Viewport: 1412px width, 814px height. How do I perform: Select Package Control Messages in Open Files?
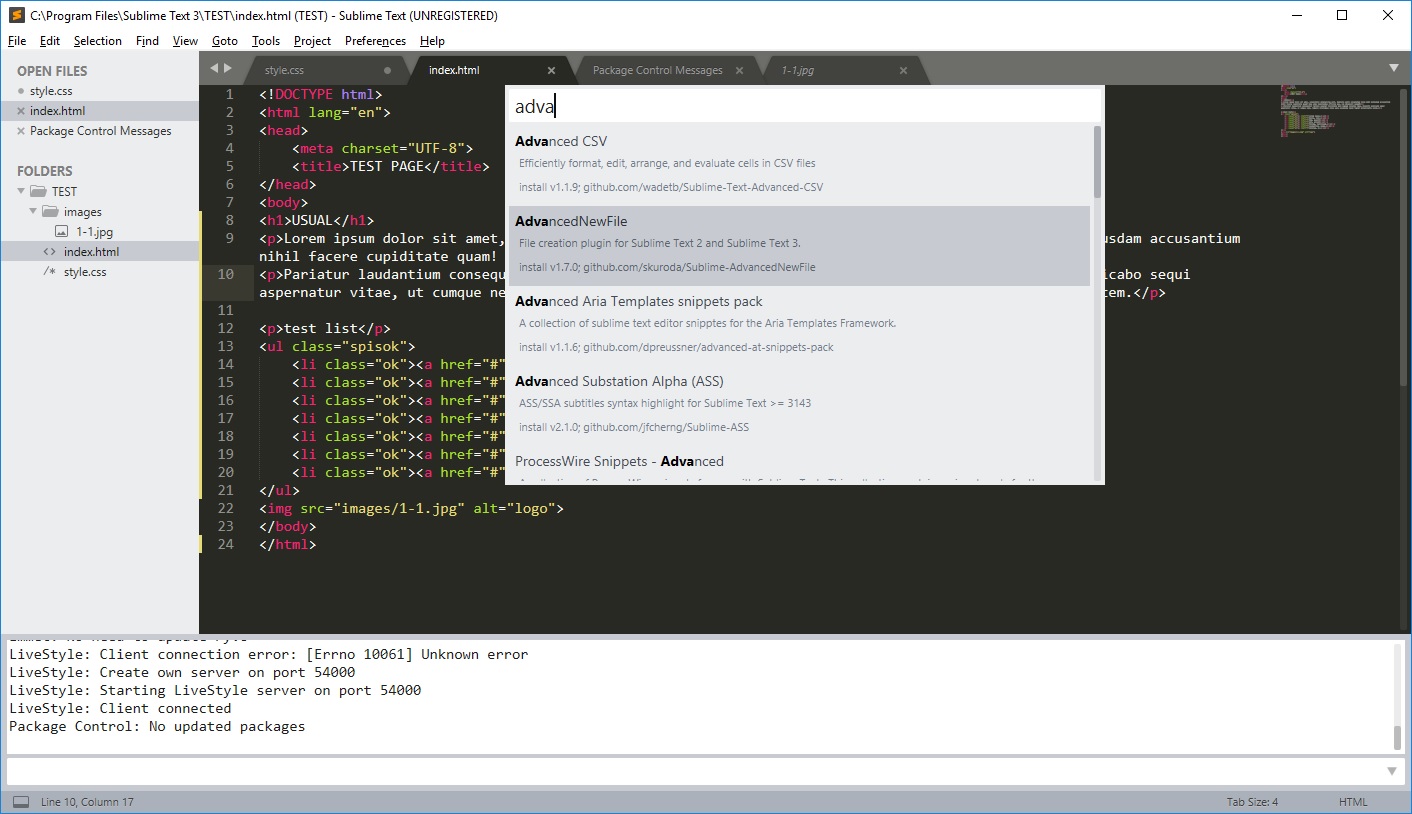point(100,131)
